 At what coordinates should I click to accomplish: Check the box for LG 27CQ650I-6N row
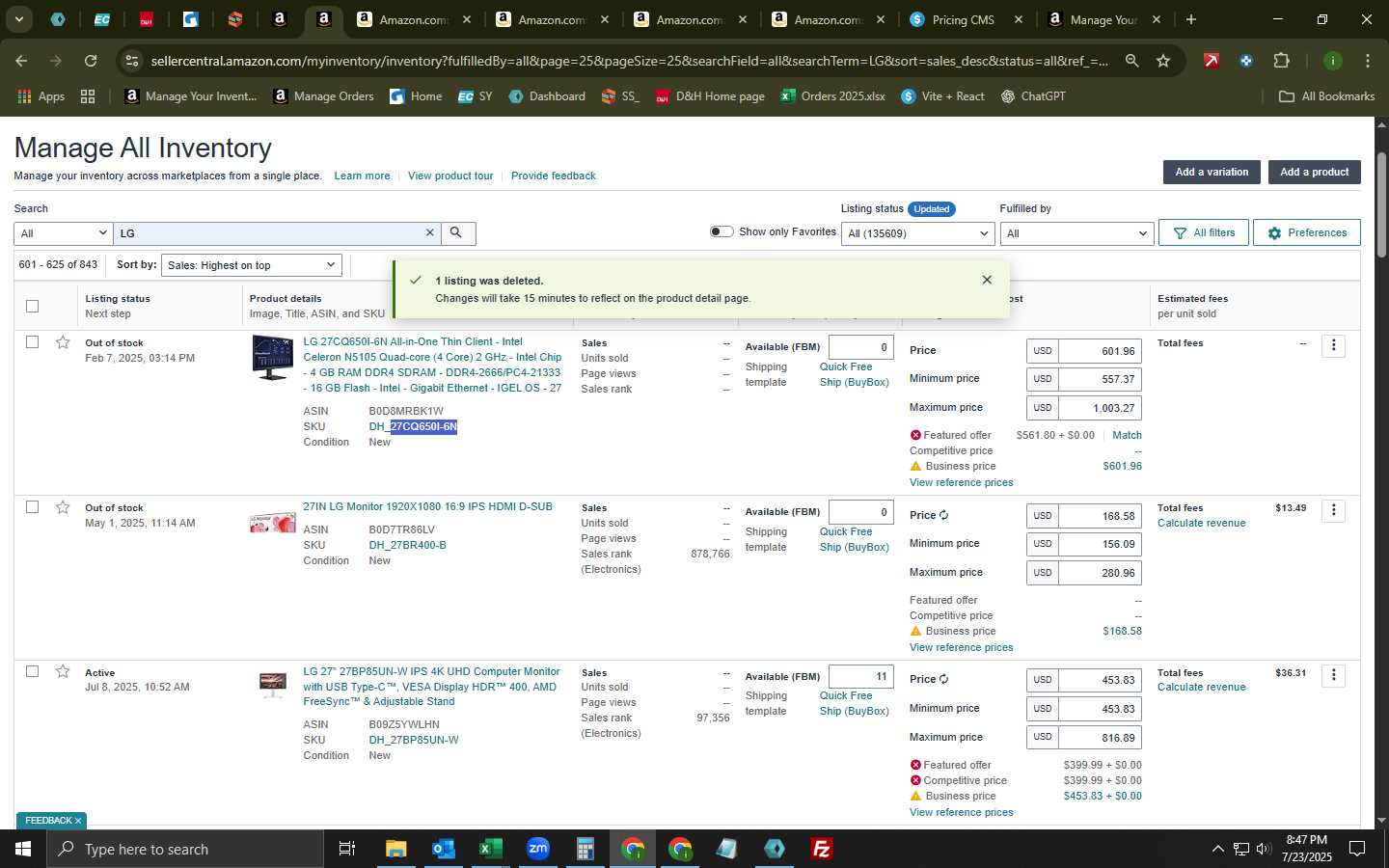click(32, 342)
